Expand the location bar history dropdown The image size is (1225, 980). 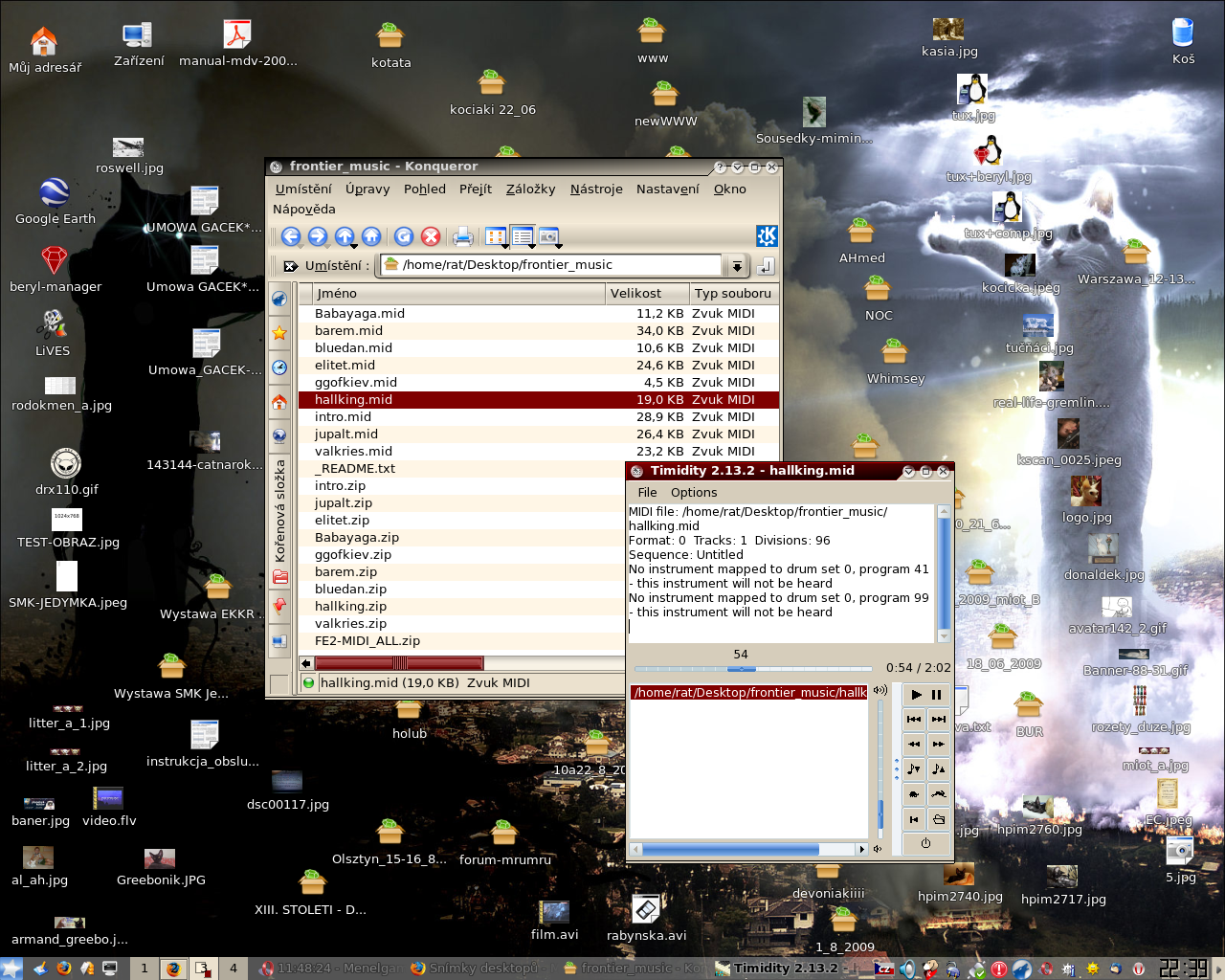(x=736, y=266)
